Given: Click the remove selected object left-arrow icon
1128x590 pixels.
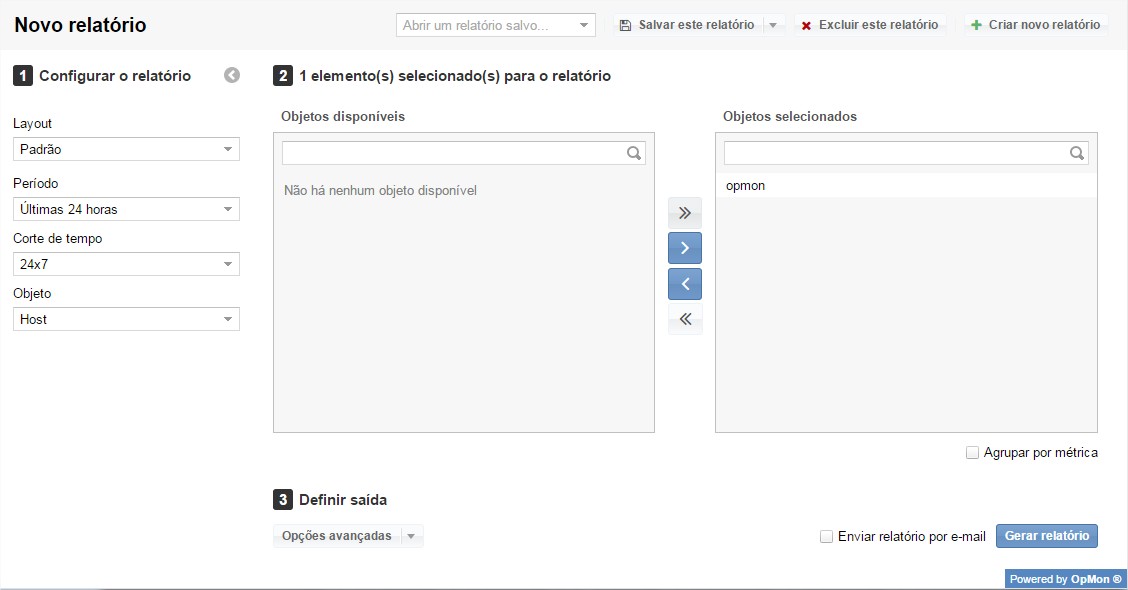Looking at the screenshot, I should pos(685,284).
